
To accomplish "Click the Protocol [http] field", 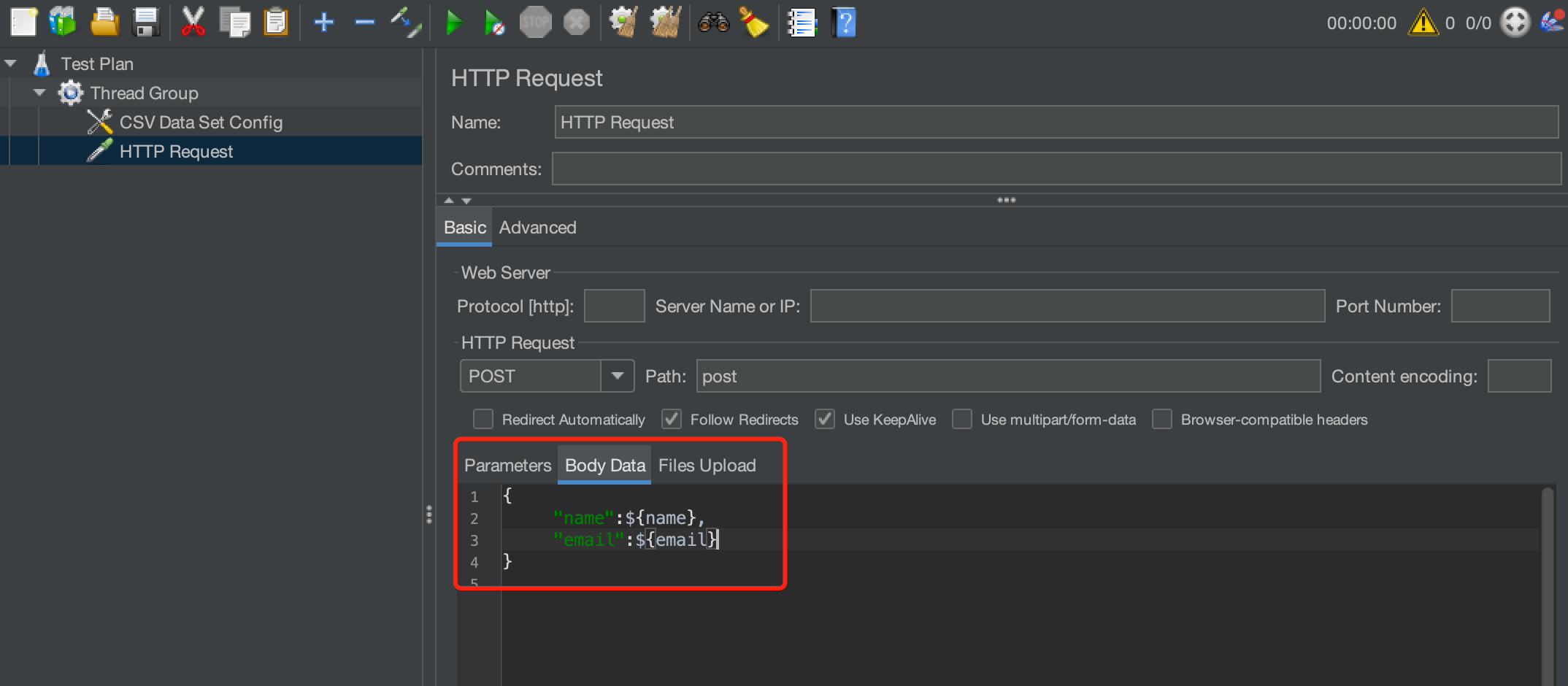I will coord(615,306).
